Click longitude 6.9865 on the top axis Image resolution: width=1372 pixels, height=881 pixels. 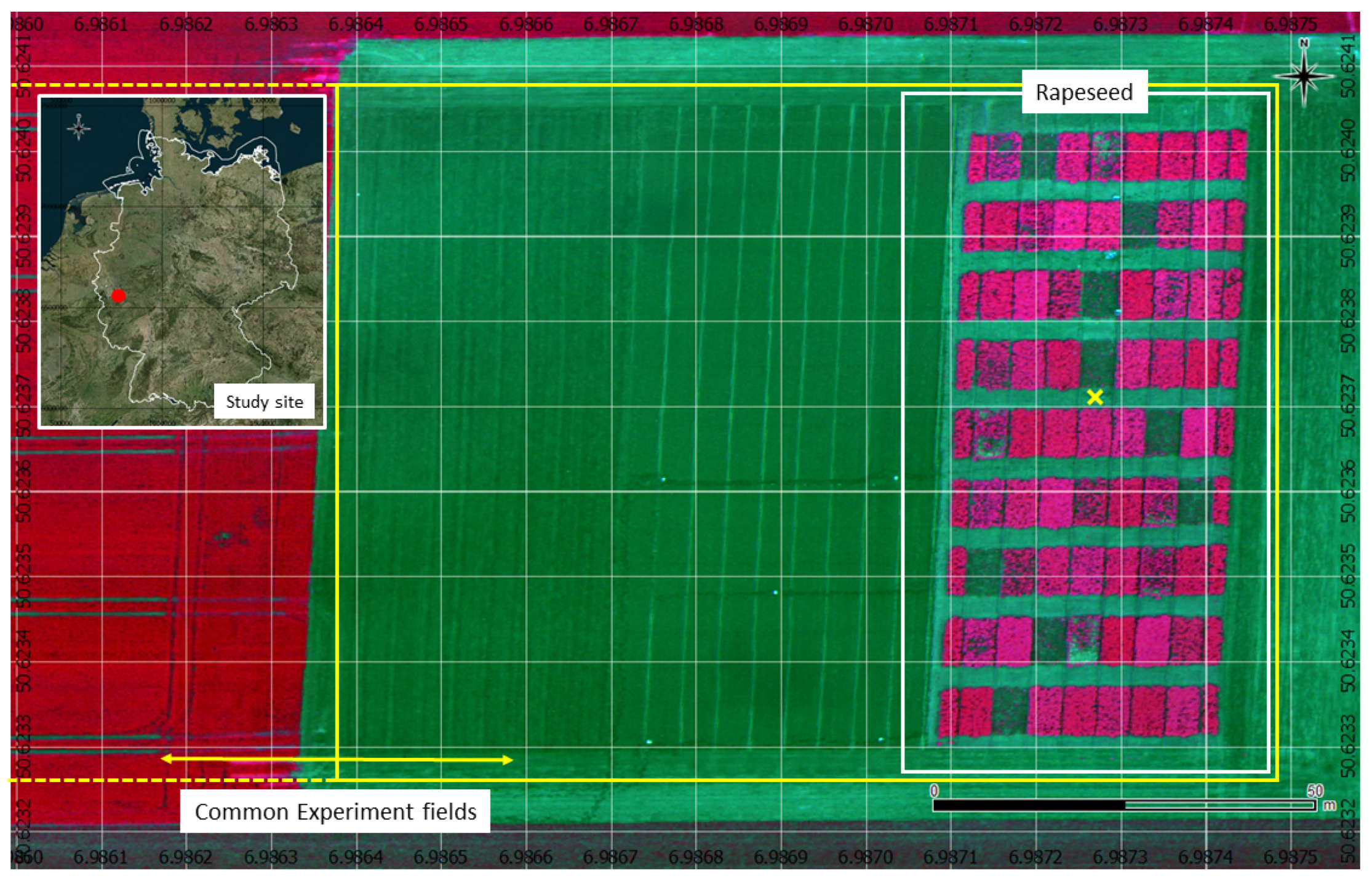(441, 25)
